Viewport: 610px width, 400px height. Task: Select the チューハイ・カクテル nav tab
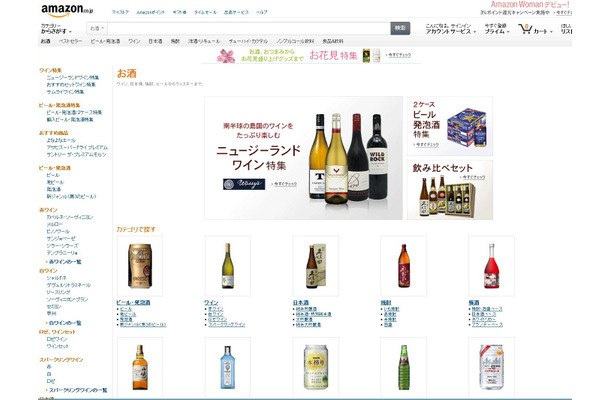[248, 41]
